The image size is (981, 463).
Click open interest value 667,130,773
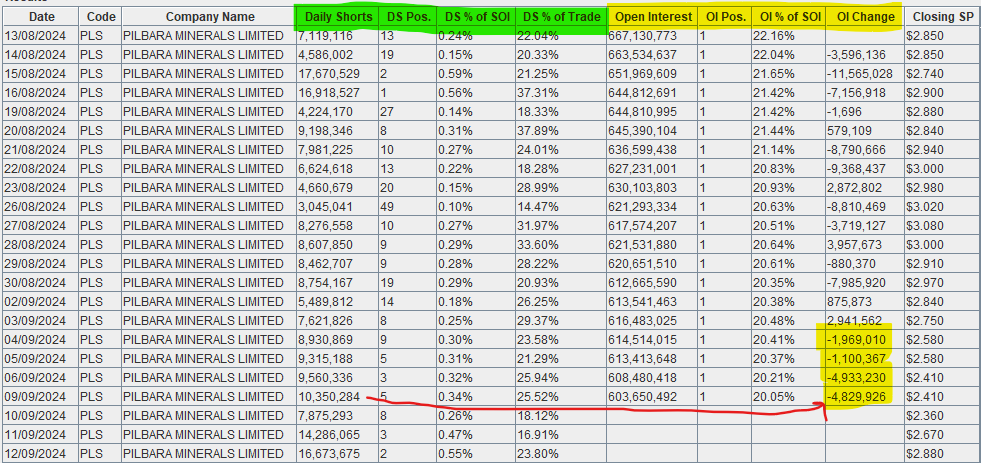(643, 36)
